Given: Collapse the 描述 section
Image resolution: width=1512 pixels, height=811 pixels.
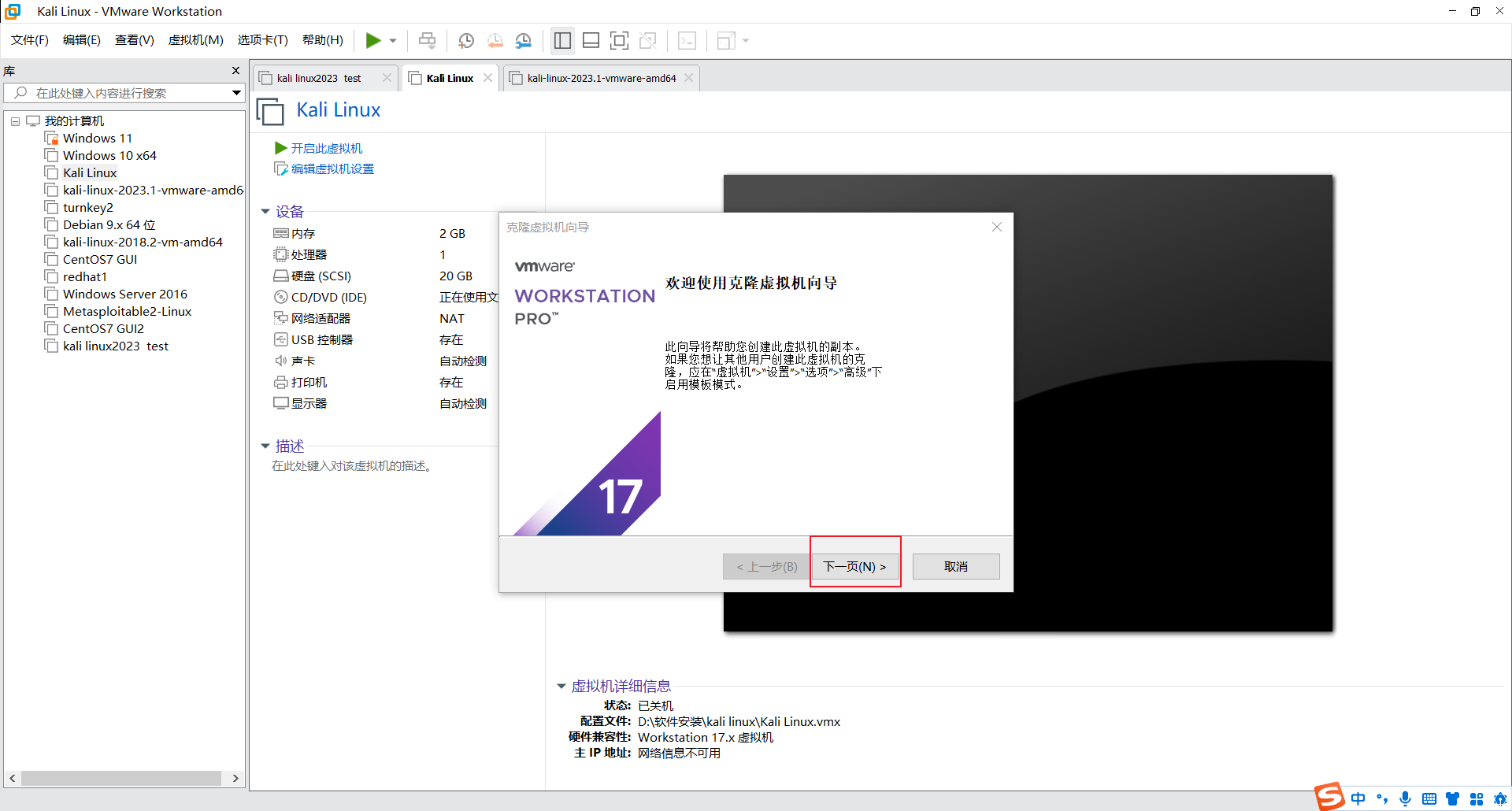Looking at the screenshot, I should coord(265,446).
